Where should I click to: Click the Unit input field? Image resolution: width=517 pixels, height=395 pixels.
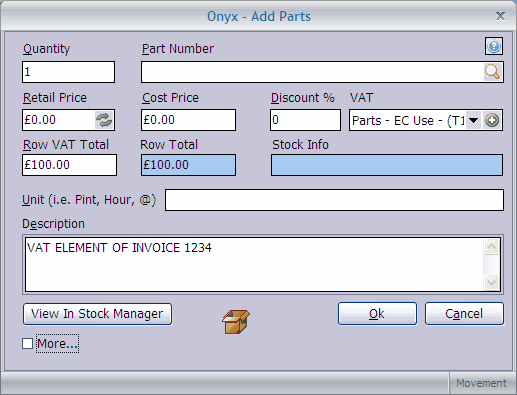coord(334,200)
